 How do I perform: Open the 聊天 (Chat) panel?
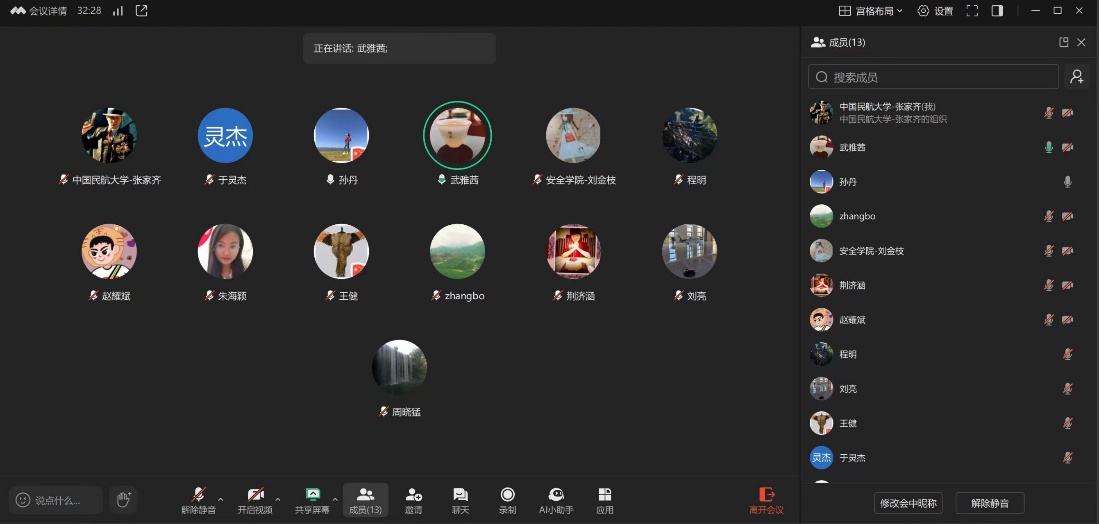tap(460, 500)
